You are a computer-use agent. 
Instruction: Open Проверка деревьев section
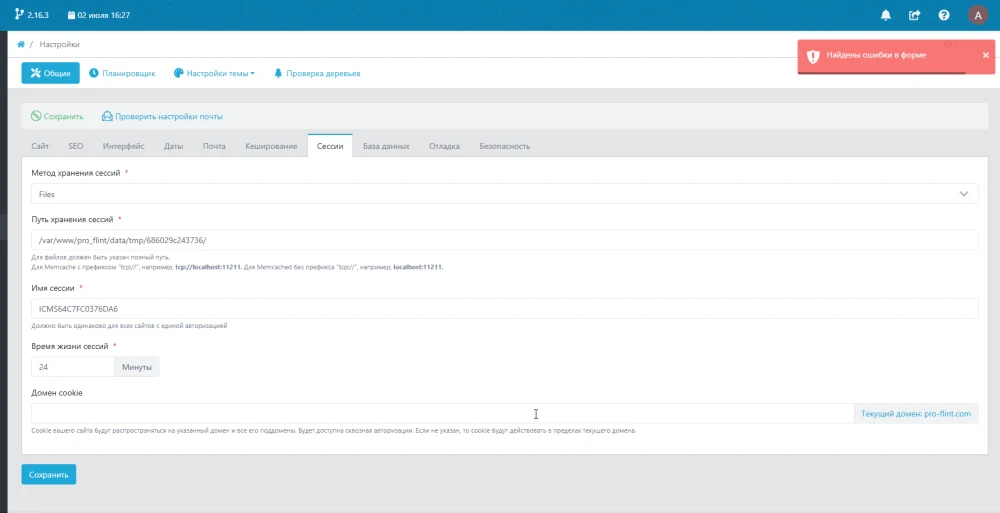coord(317,73)
